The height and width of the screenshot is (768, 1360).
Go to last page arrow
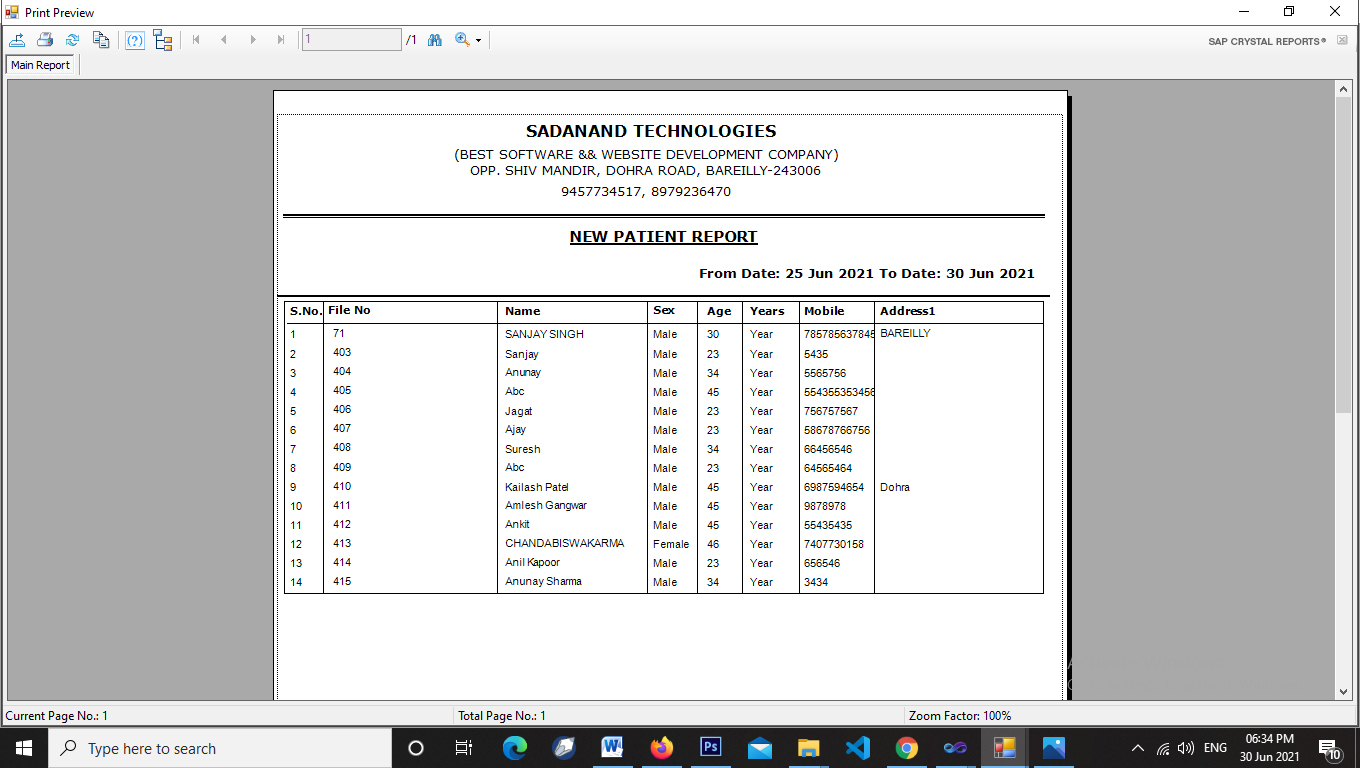click(x=281, y=40)
